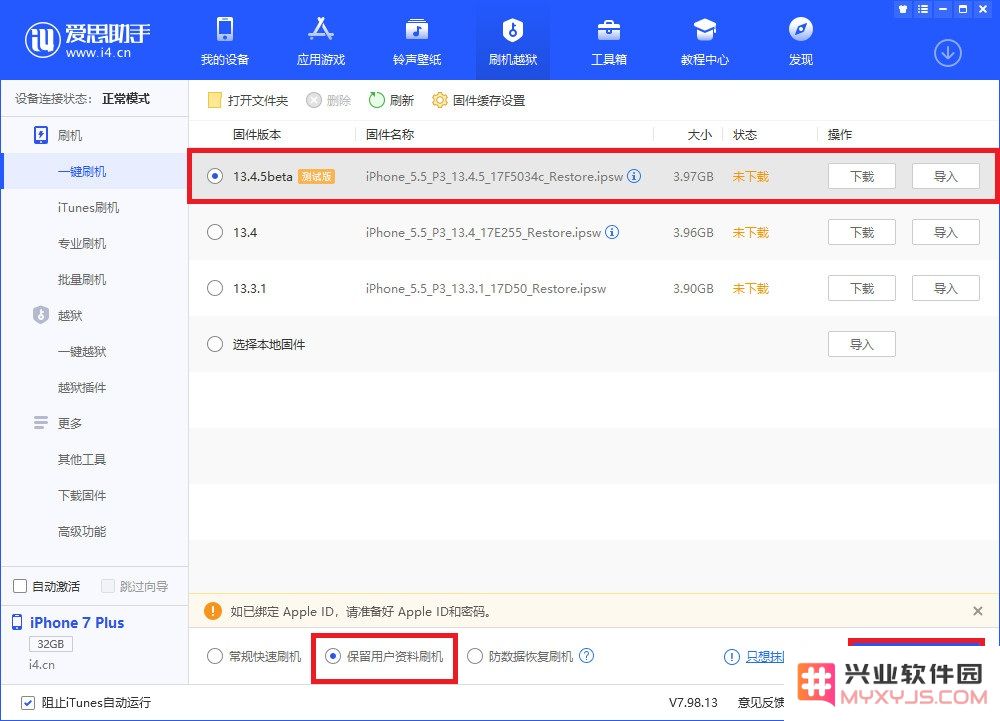Import the 13.4 firmware file
1000x721 pixels.
(x=946, y=232)
